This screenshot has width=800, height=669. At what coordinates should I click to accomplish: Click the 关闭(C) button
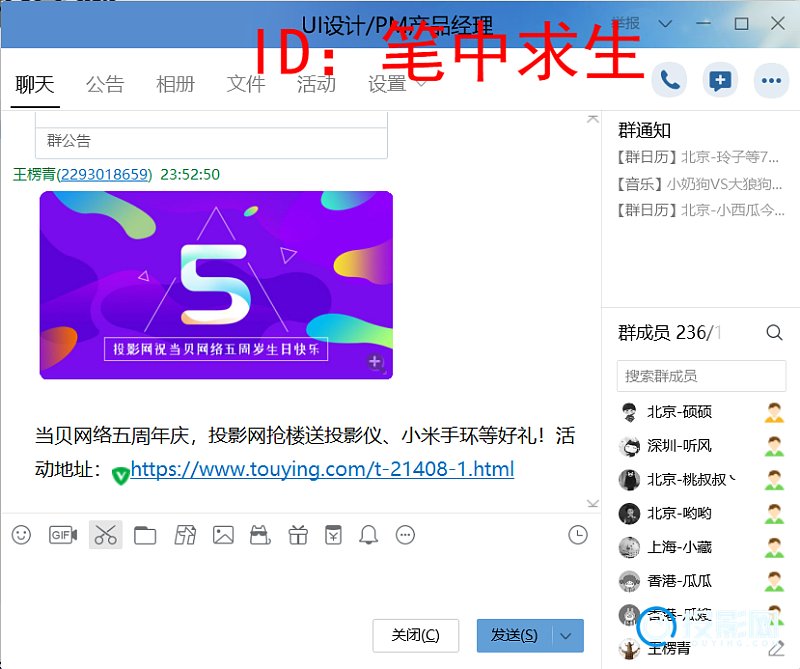click(x=415, y=636)
